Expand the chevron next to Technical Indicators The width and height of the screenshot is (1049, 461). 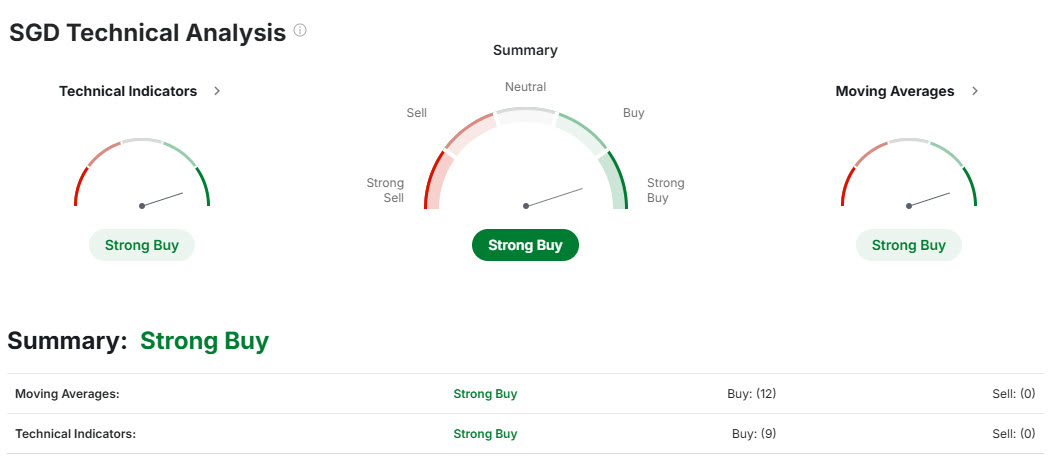coord(217,91)
